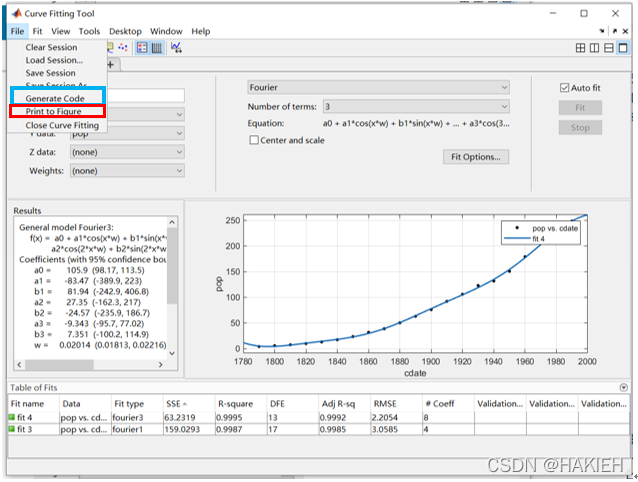Click the Adjust Axes Limits toolbar icon
Screen dimensions: 638x482
point(176,48)
